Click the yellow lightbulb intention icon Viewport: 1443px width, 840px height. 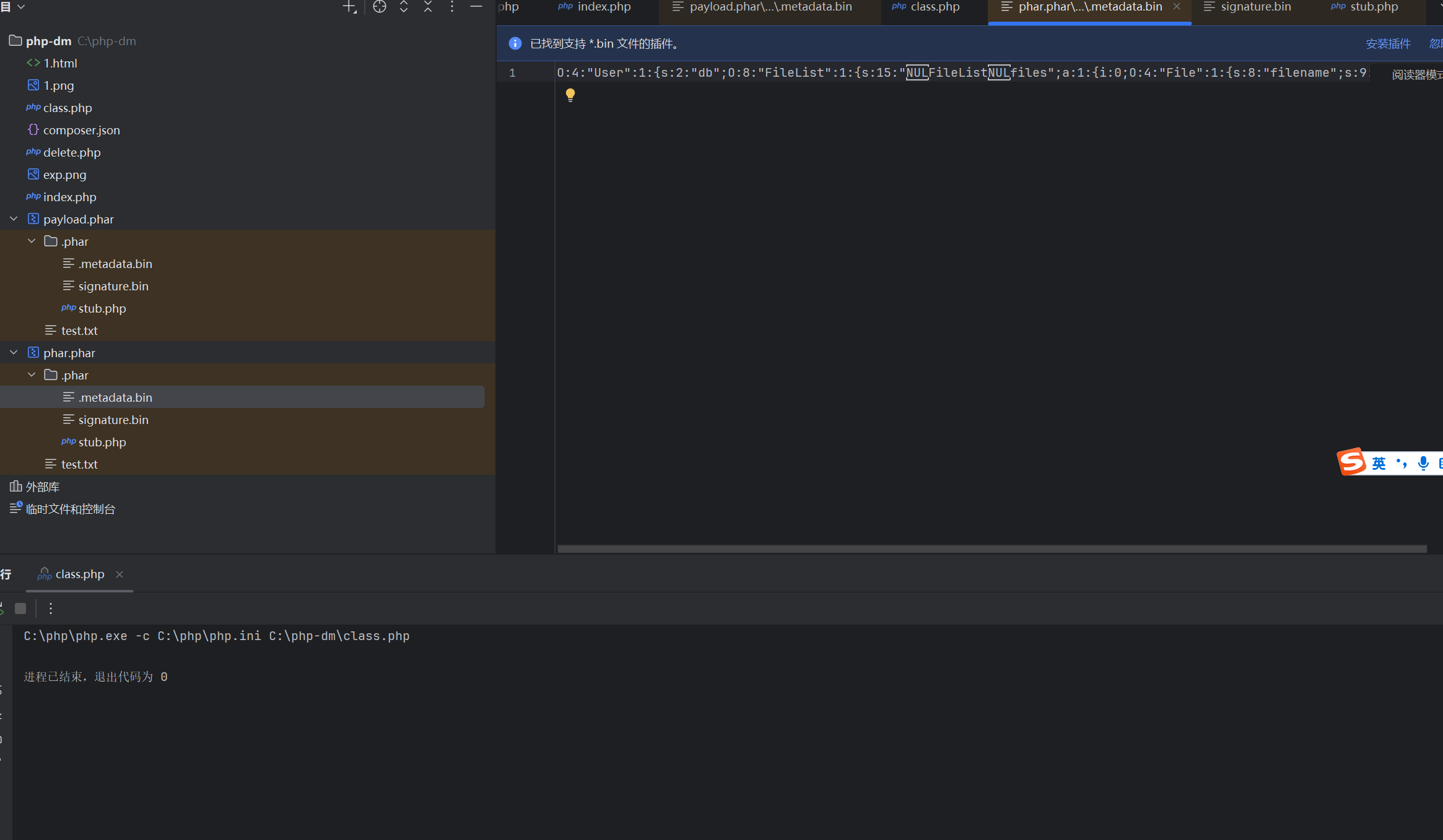click(x=570, y=95)
